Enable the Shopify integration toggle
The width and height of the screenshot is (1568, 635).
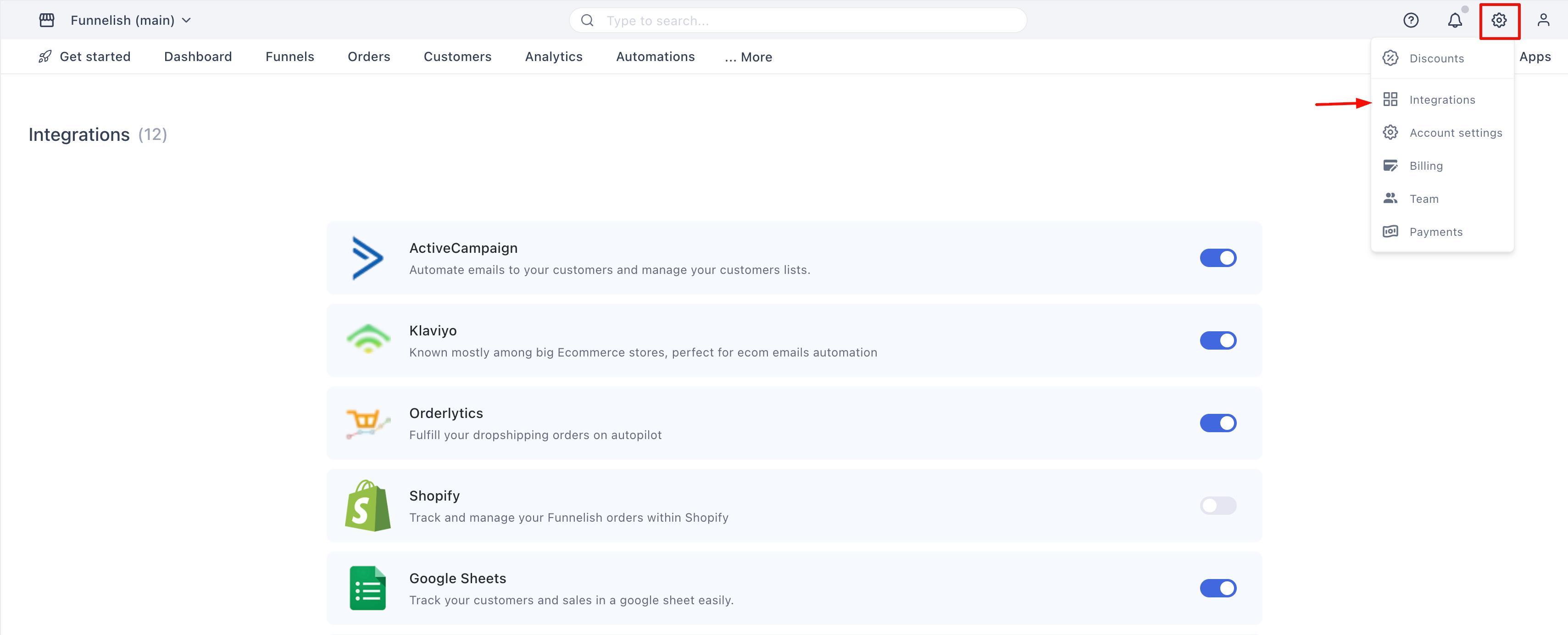[x=1218, y=505]
